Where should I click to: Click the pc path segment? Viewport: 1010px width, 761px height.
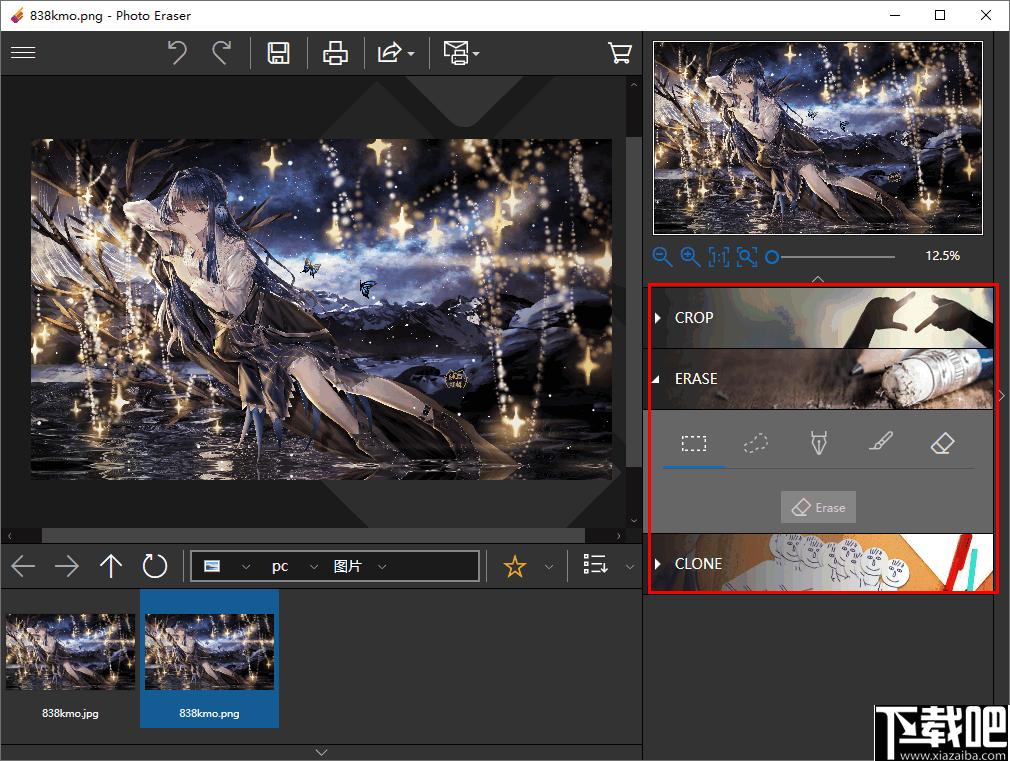tap(280, 566)
